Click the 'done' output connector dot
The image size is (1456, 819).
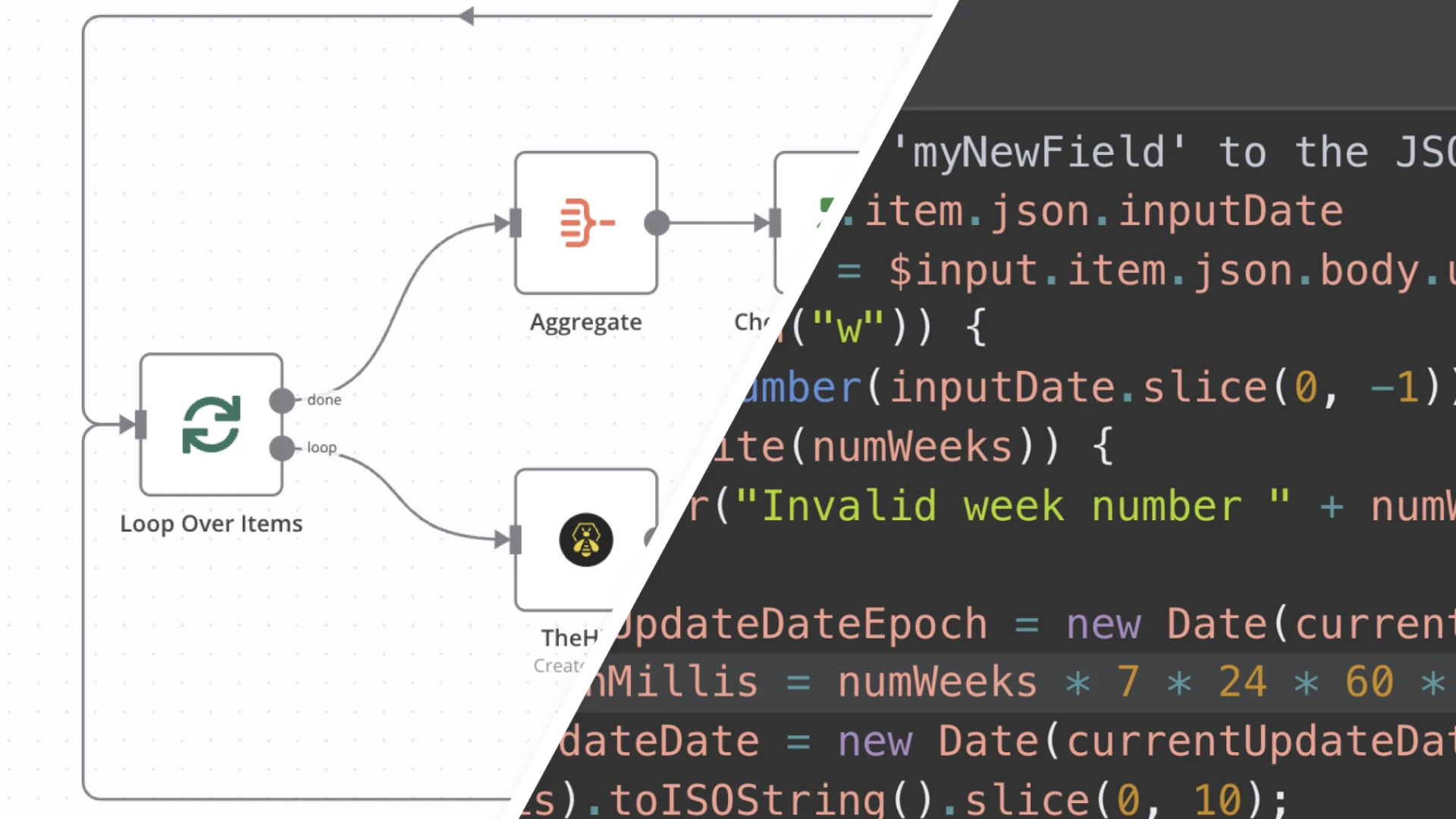coord(281,400)
